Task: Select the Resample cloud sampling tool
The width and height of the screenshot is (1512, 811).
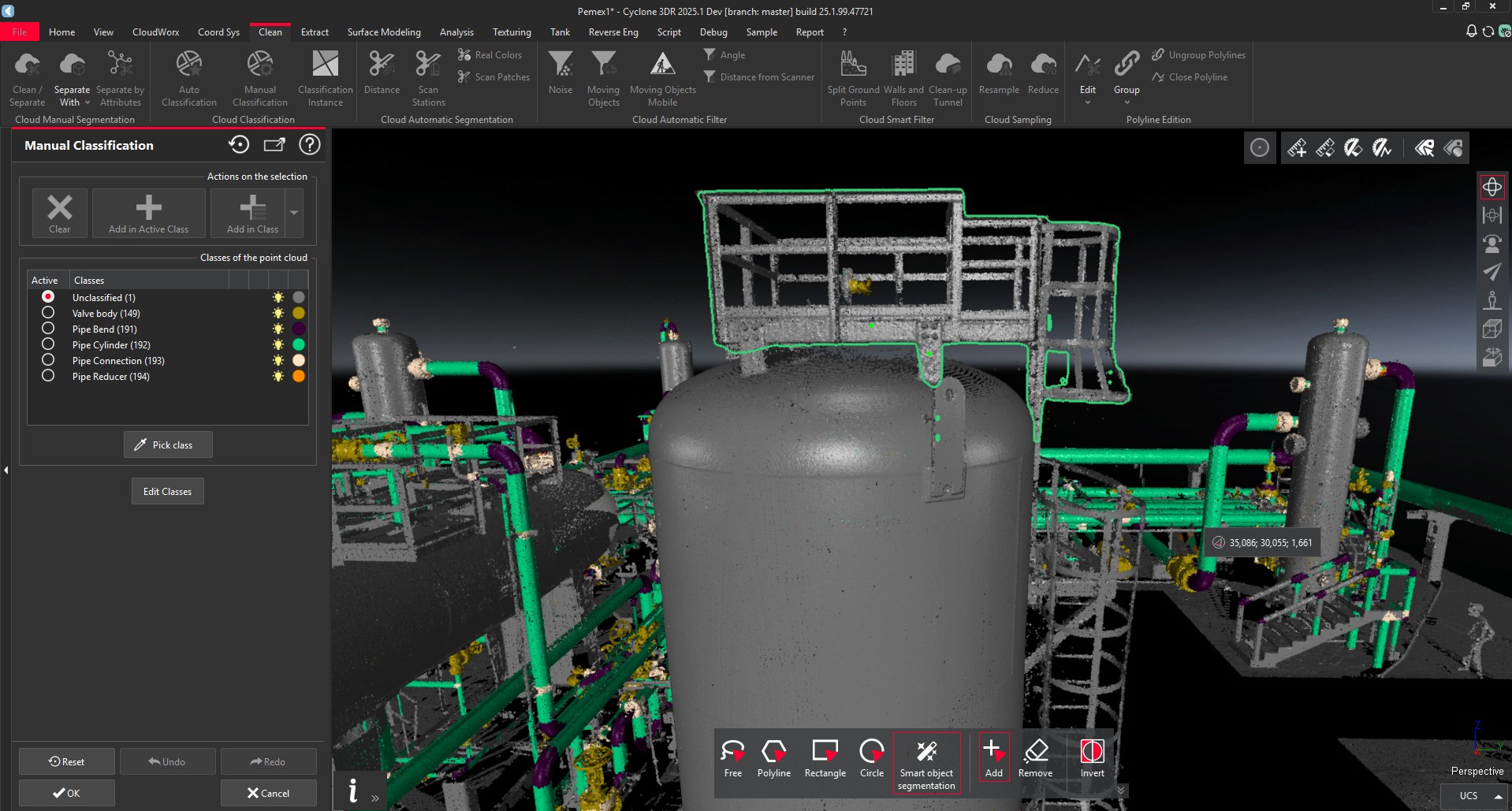Action: click(x=999, y=76)
